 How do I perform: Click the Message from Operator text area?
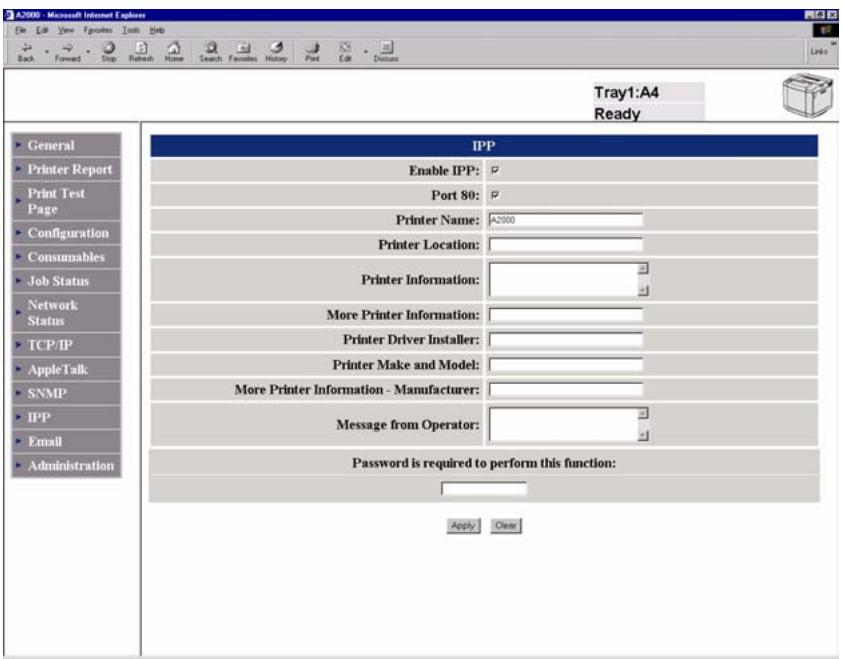tap(563, 424)
